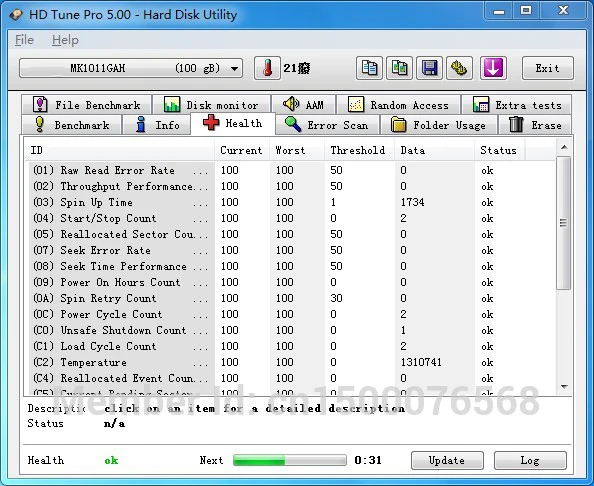This screenshot has height=486, width=594.
Task: Switch to the Erase tab
Action: click(x=535, y=125)
